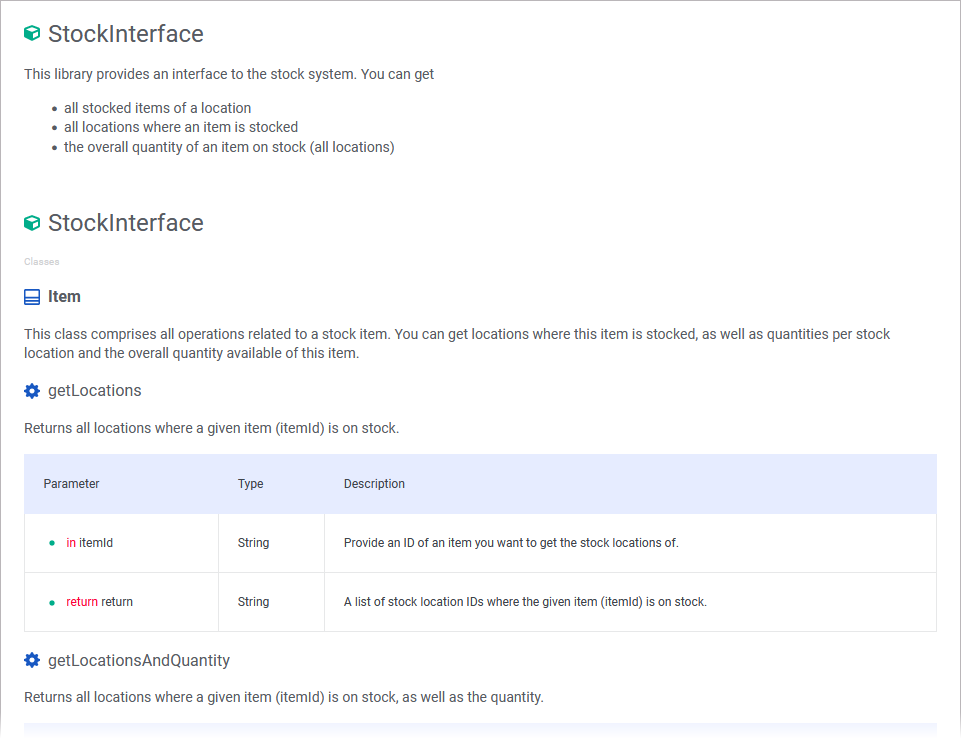Toggle visibility of the Classes section
Image resolution: width=961 pixels, height=739 pixels.
41,261
